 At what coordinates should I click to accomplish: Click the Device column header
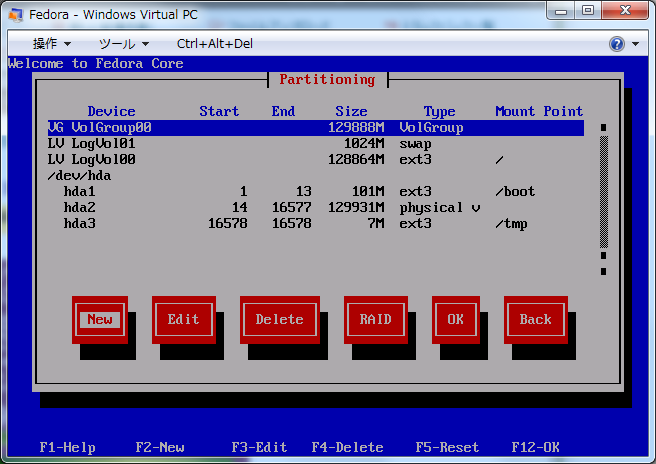(111, 111)
